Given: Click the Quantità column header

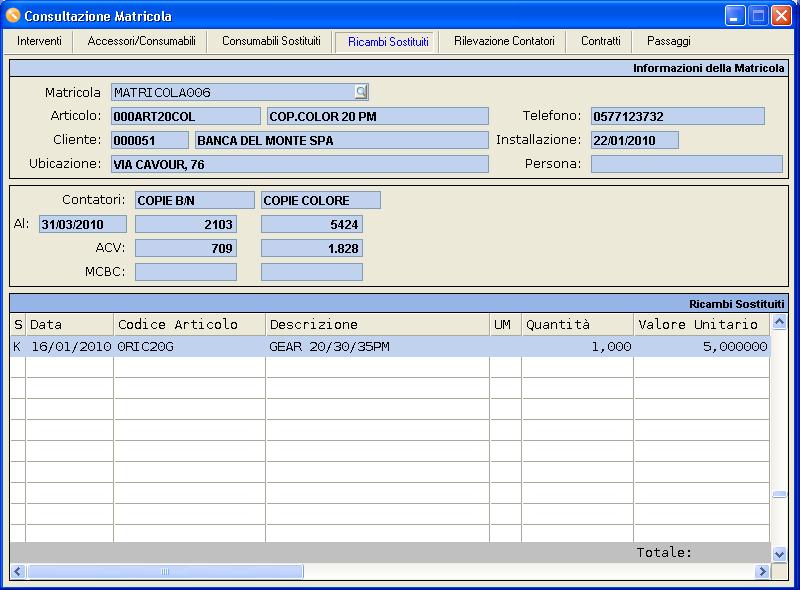Looking at the screenshot, I should click(x=578, y=324).
